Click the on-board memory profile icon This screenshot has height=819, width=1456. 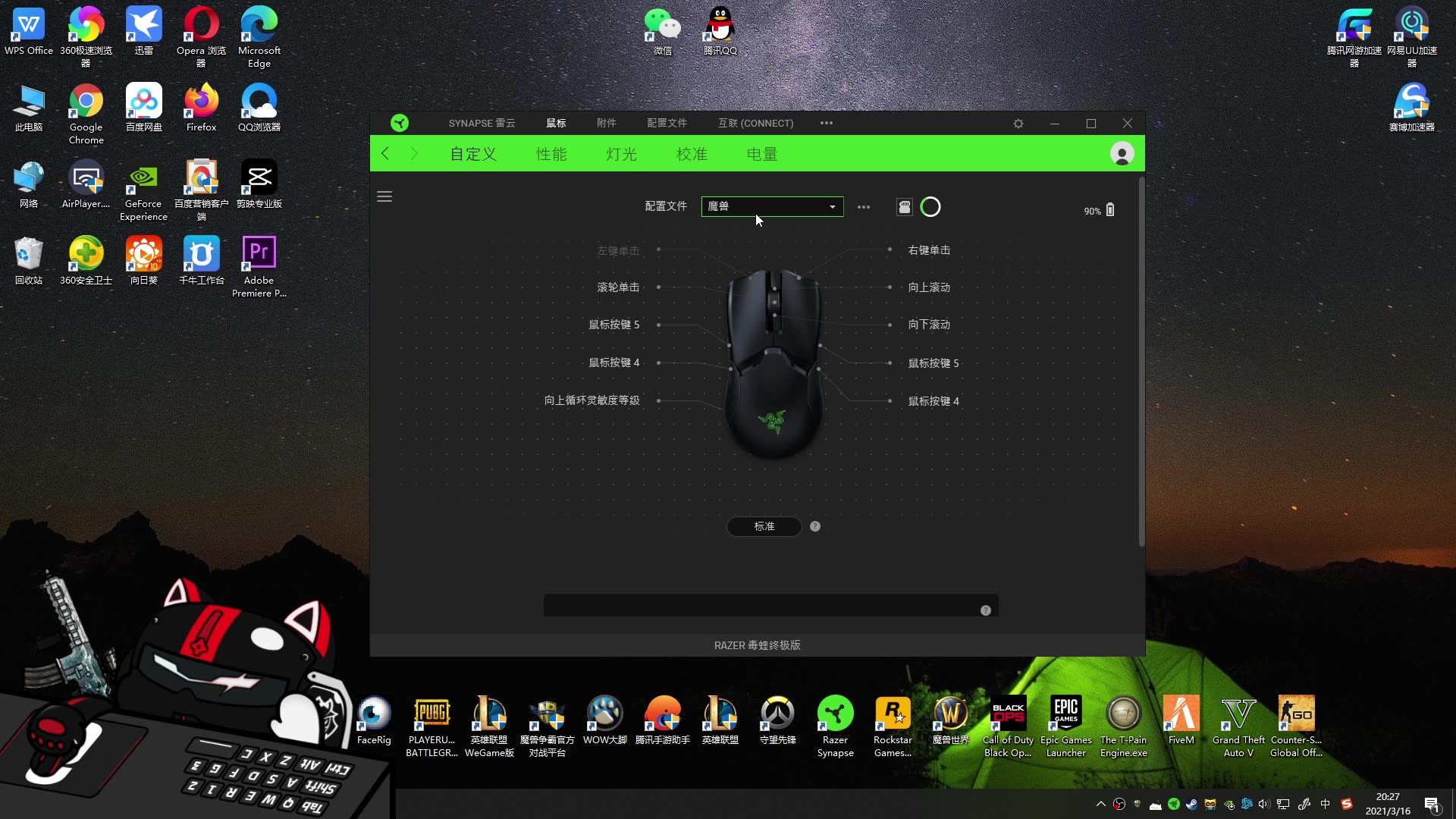click(x=904, y=207)
